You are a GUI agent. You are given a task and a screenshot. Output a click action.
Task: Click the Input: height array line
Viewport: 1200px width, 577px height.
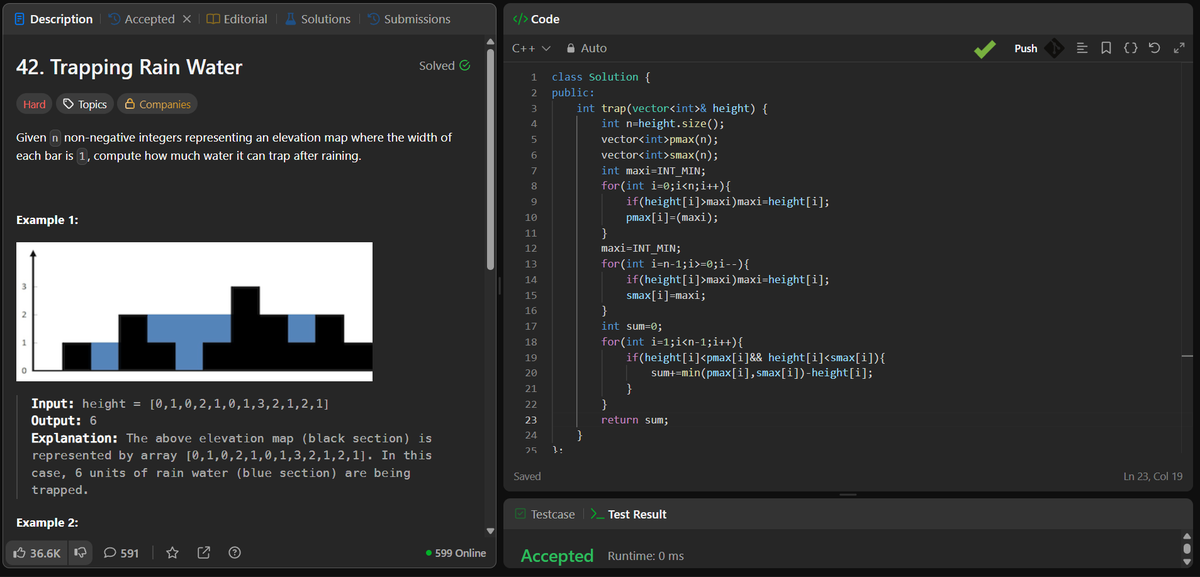point(179,404)
